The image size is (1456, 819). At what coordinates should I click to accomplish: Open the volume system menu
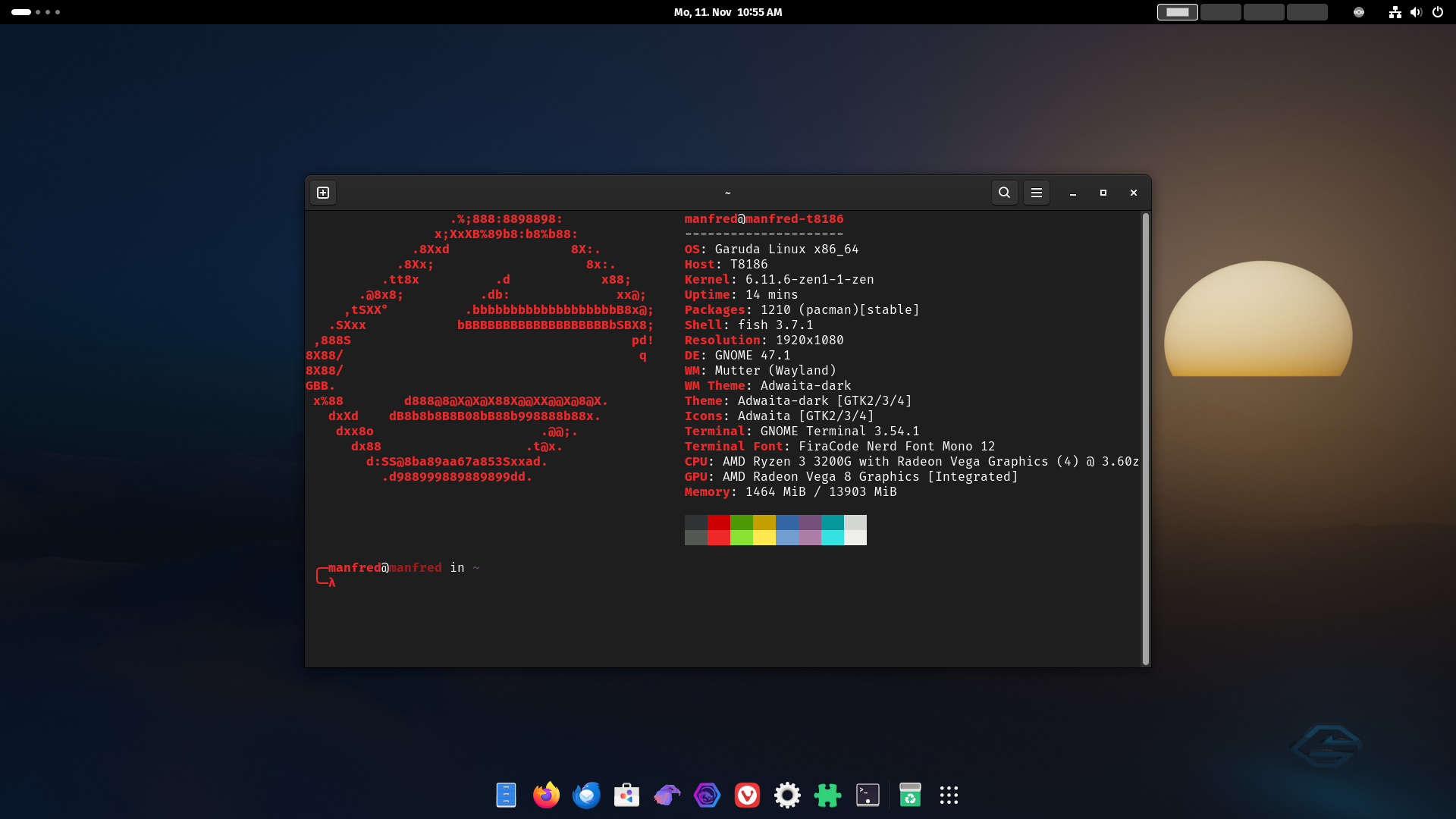[1416, 12]
